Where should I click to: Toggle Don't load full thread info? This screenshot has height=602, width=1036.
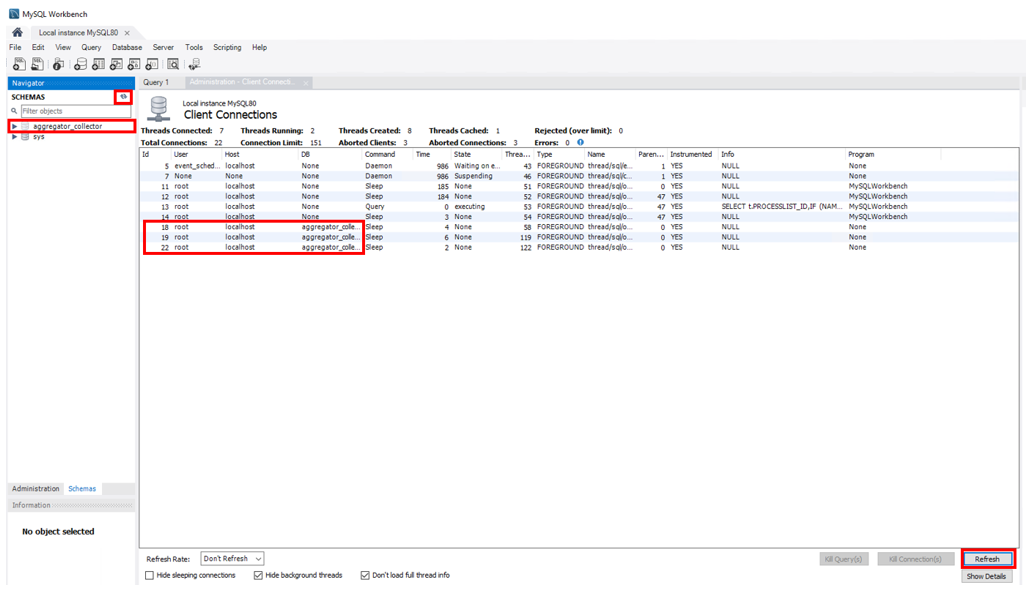(x=365, y=576)
